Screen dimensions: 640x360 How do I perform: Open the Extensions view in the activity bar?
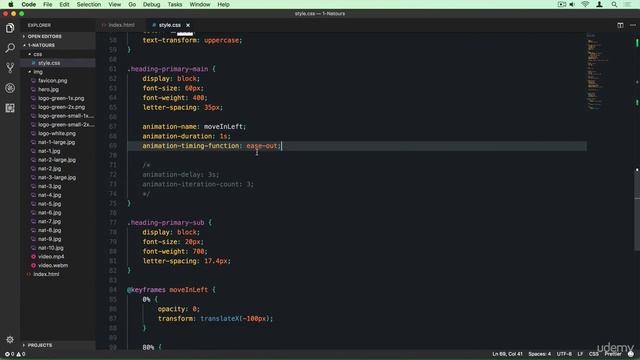10,108
